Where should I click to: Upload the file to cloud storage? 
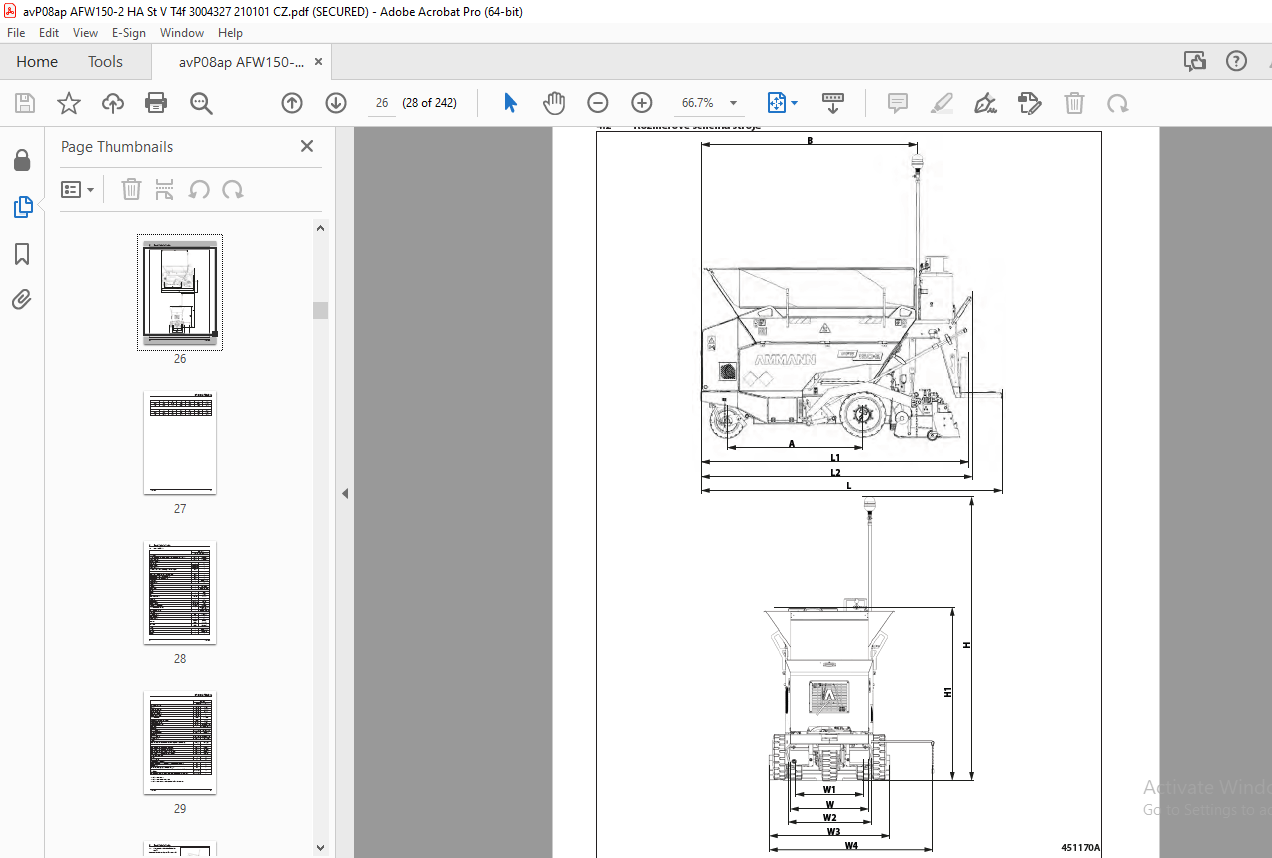point(113,103)
